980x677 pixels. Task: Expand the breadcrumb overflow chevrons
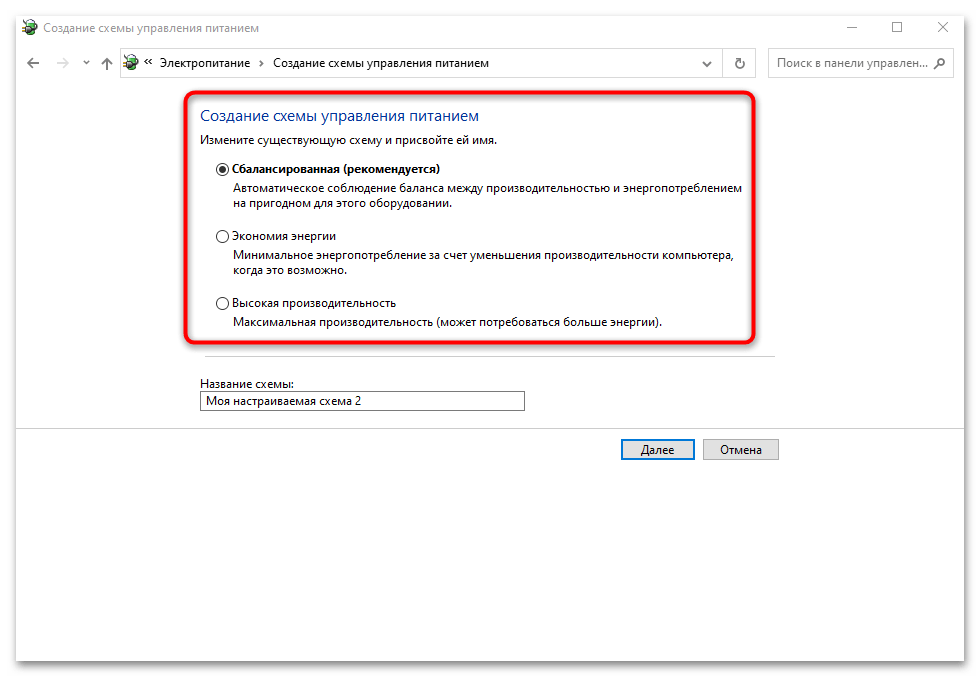tap(148, 62)
